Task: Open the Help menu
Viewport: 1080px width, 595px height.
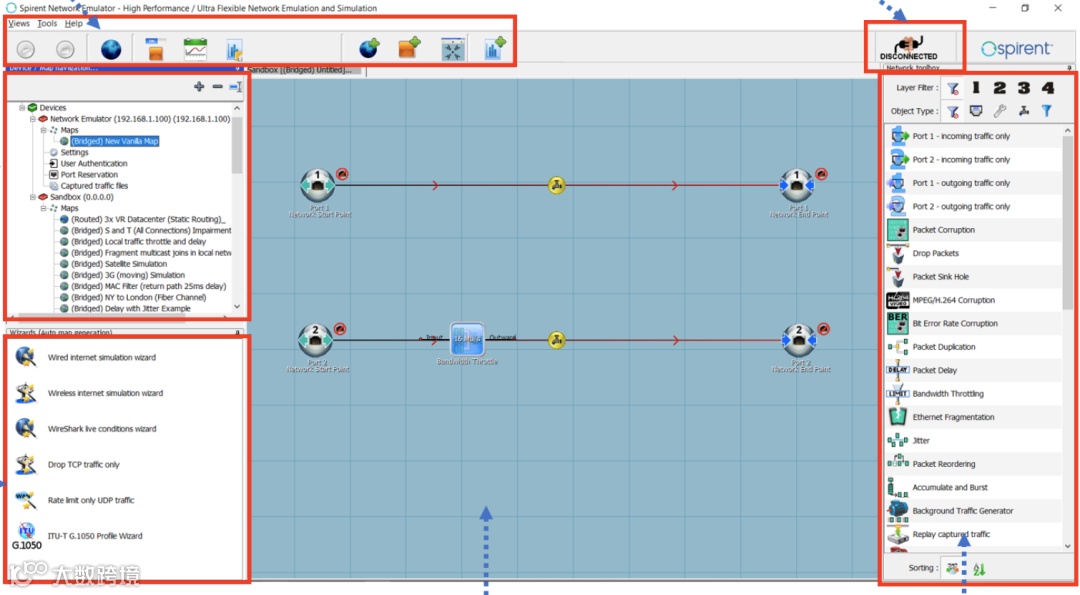Action: (x=74, y=23)
